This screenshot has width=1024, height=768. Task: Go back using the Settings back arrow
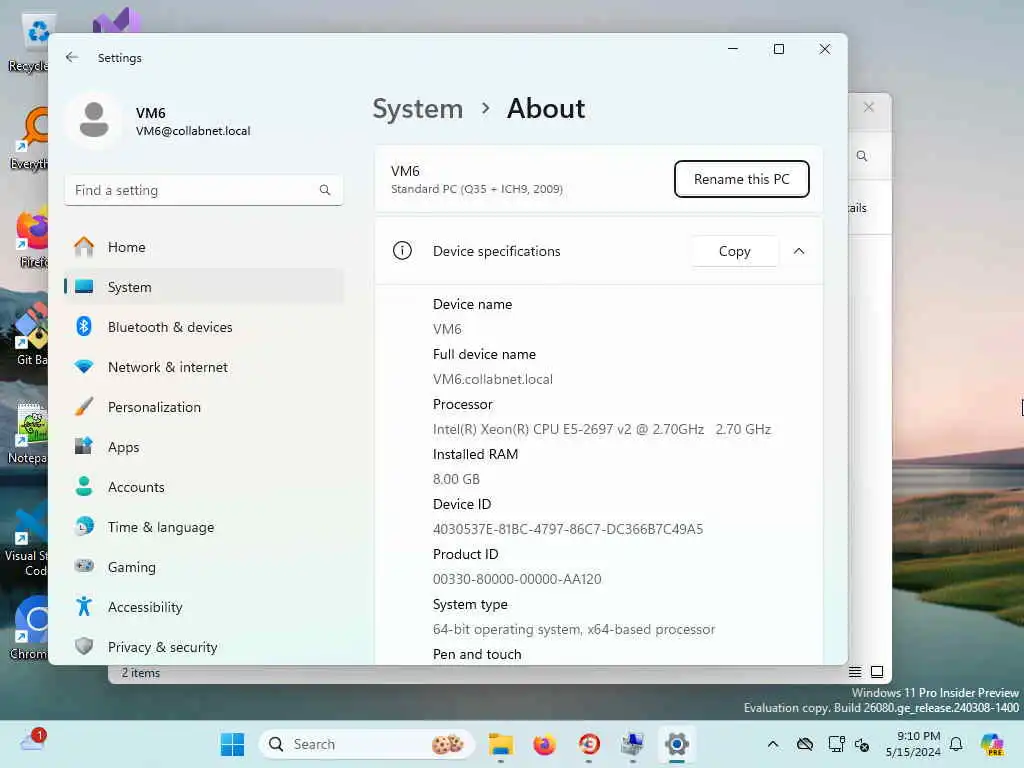72,57
